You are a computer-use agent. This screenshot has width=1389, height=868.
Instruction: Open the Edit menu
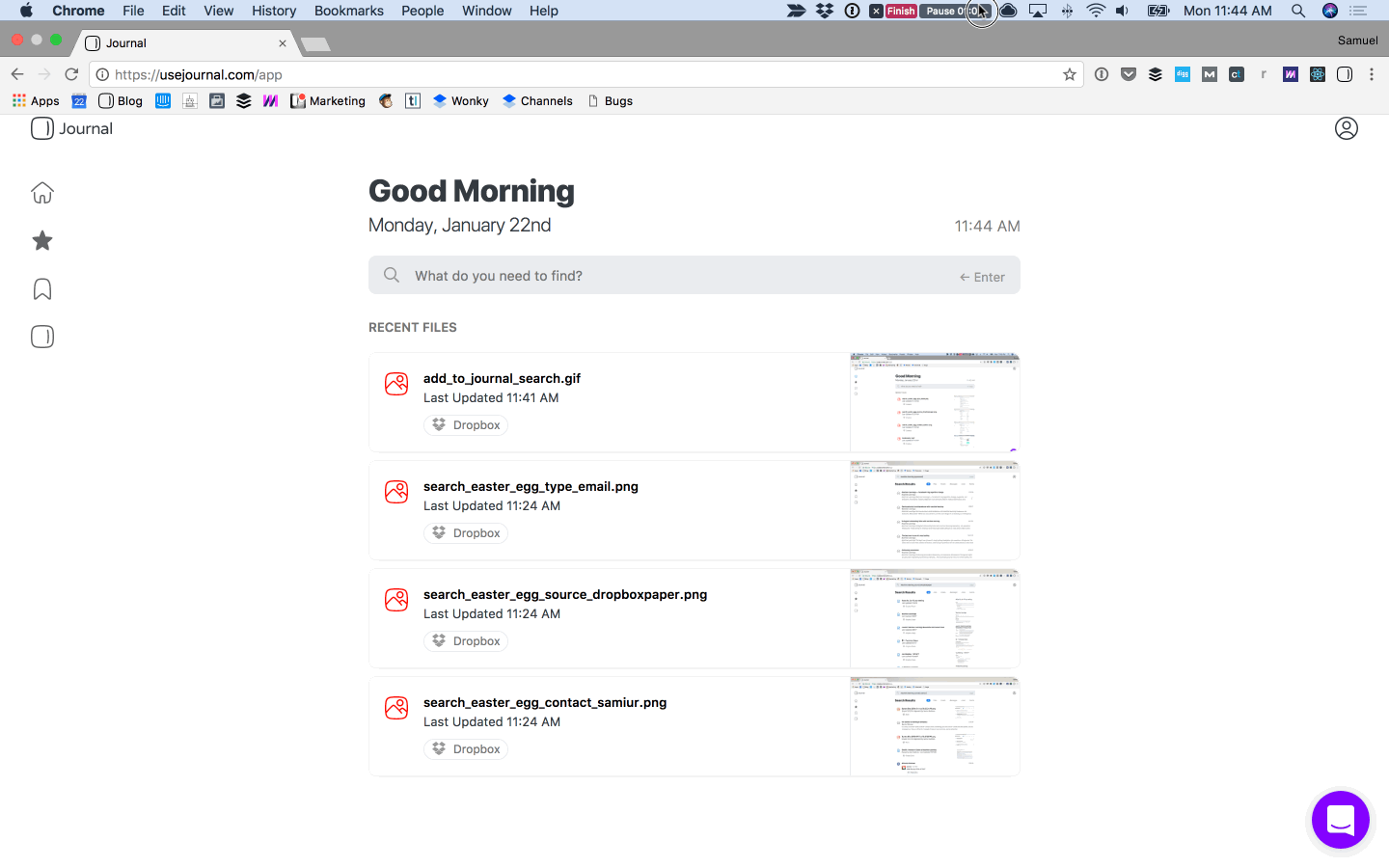click(x=174, y=11)
